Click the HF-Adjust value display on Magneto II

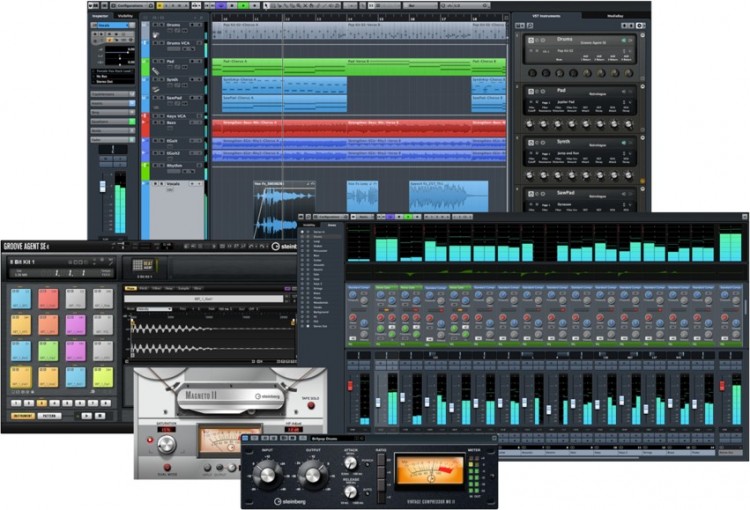pos(293,429)
